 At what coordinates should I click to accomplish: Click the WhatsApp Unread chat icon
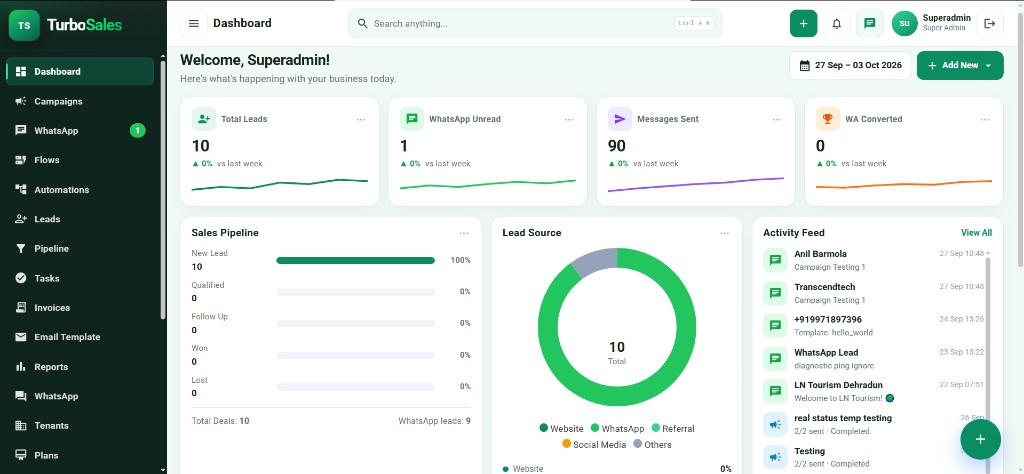click(x=411, y=119)
